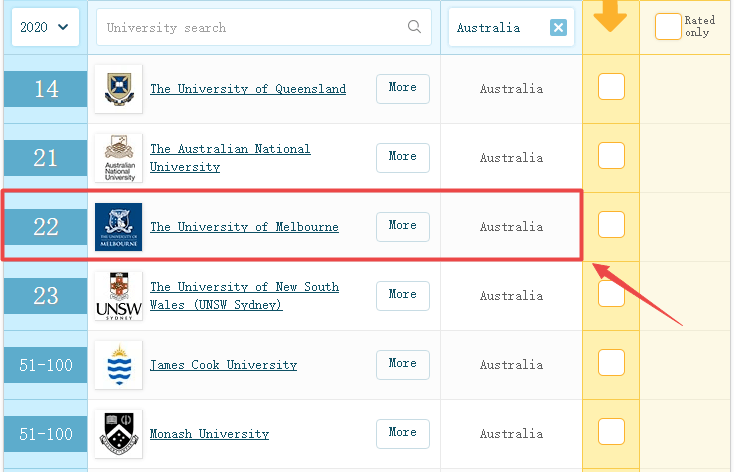
Task: Check compare checkbox for Monash University
Action: click(611, 431)
